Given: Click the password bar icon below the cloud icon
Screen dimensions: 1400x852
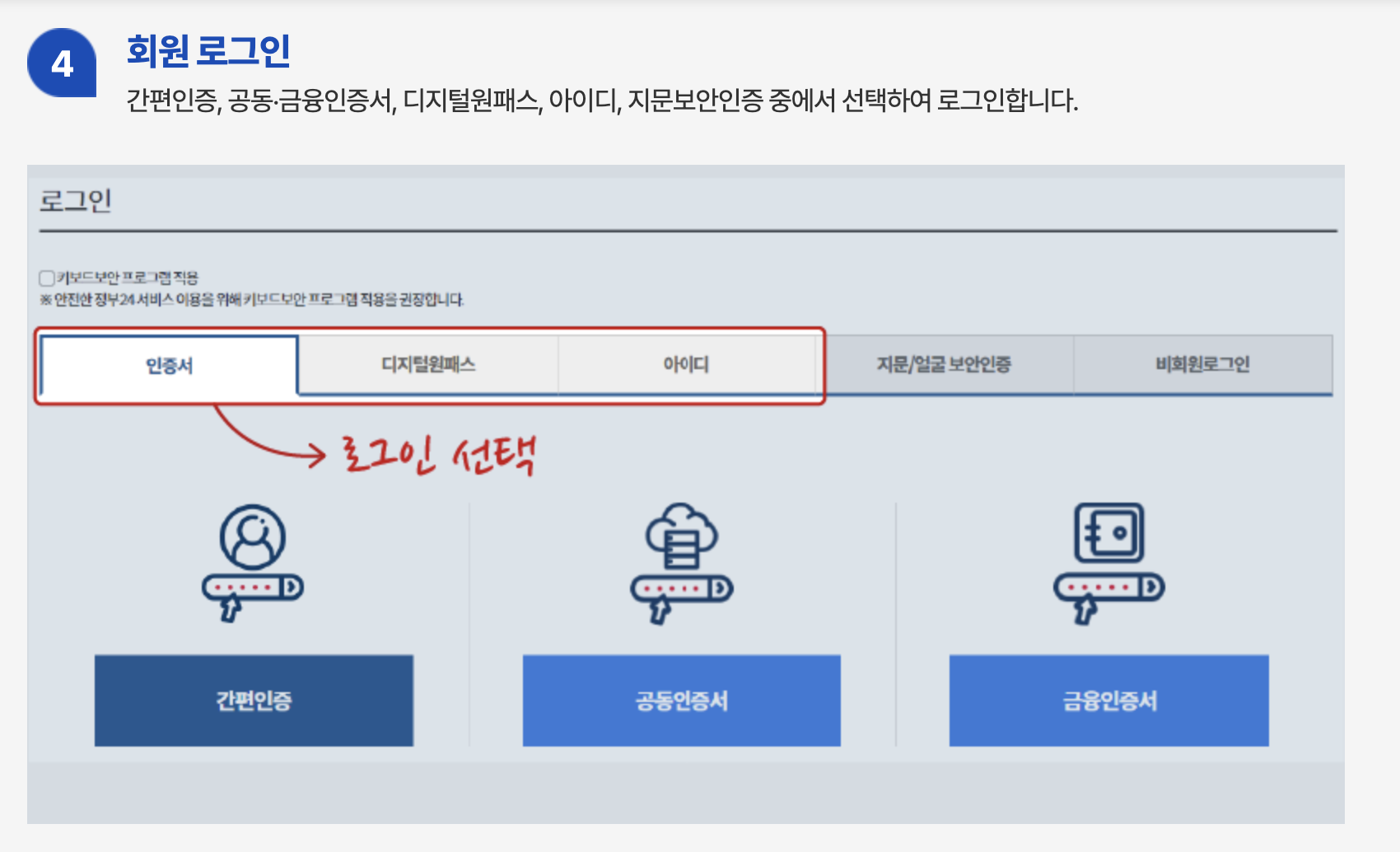Looking at the screenshot, I should pyautogui.click(x=679, y=587).
